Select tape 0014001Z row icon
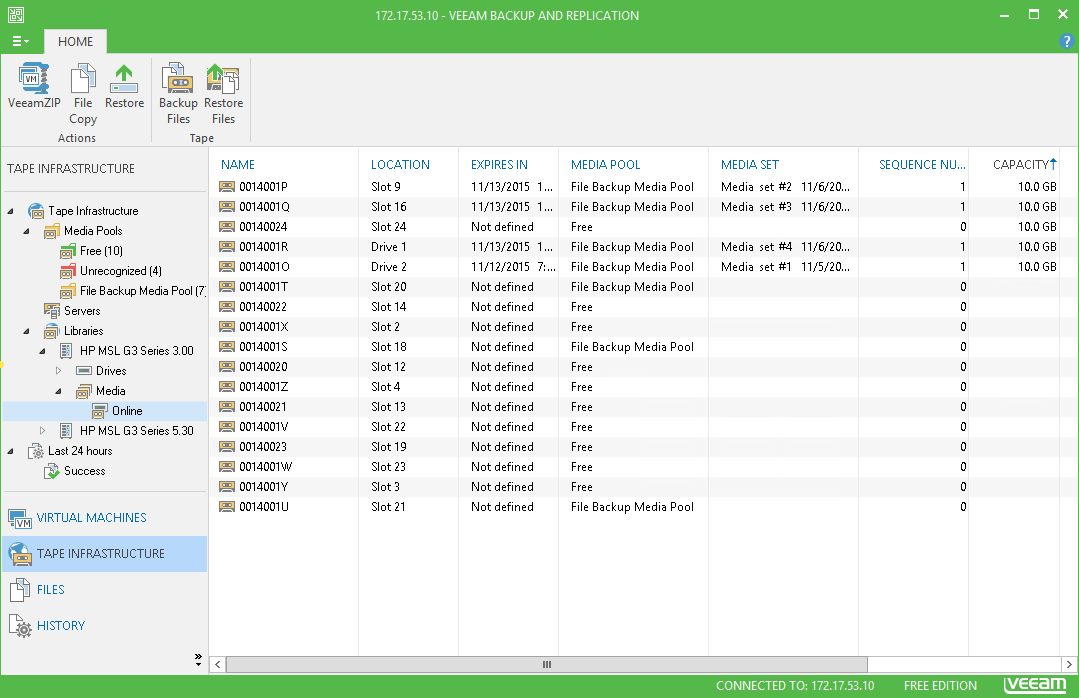This screenshot has width=1079, height=698. tap(227, 386)
